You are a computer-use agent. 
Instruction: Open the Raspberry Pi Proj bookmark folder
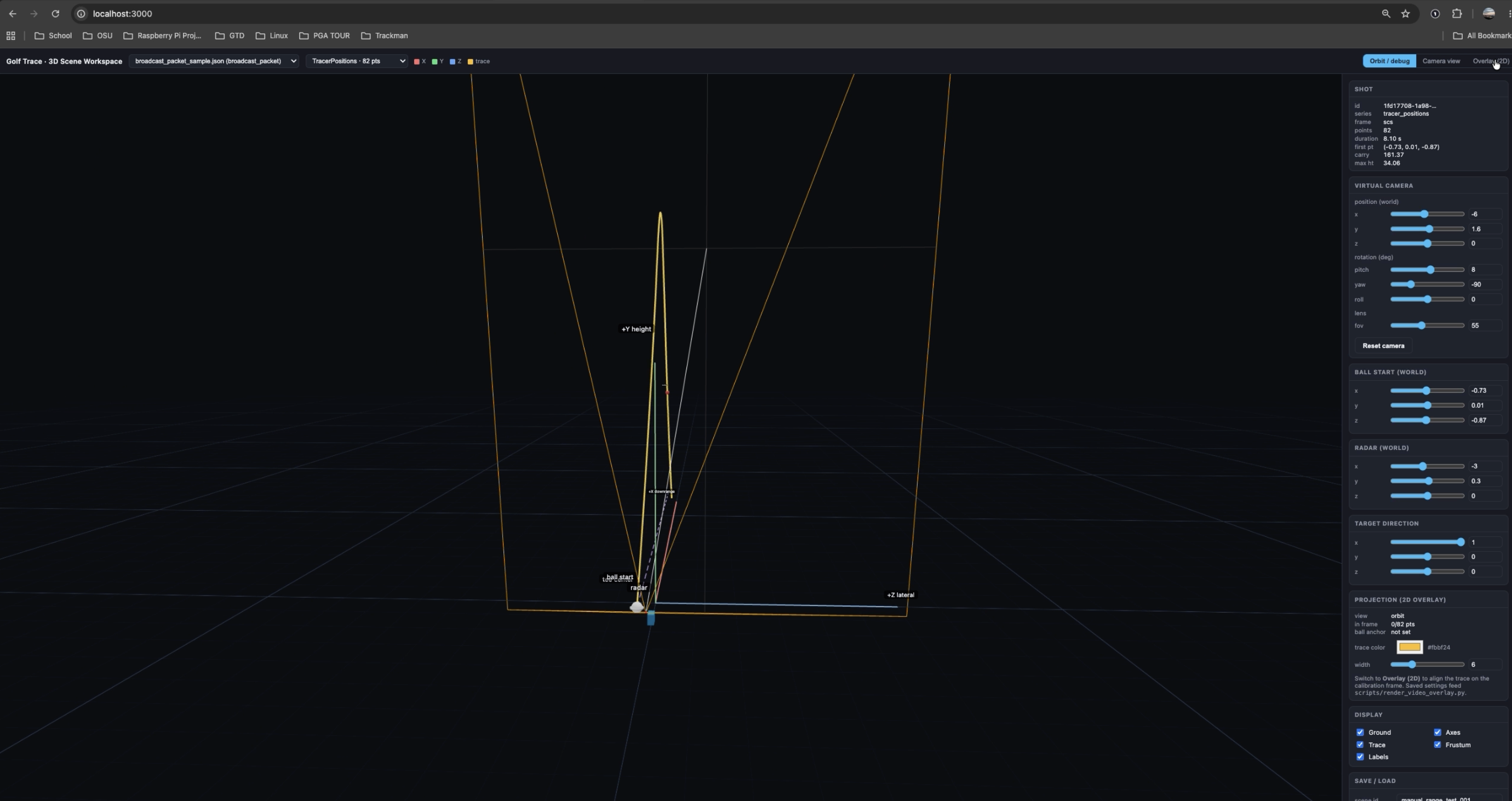point(163,36)
